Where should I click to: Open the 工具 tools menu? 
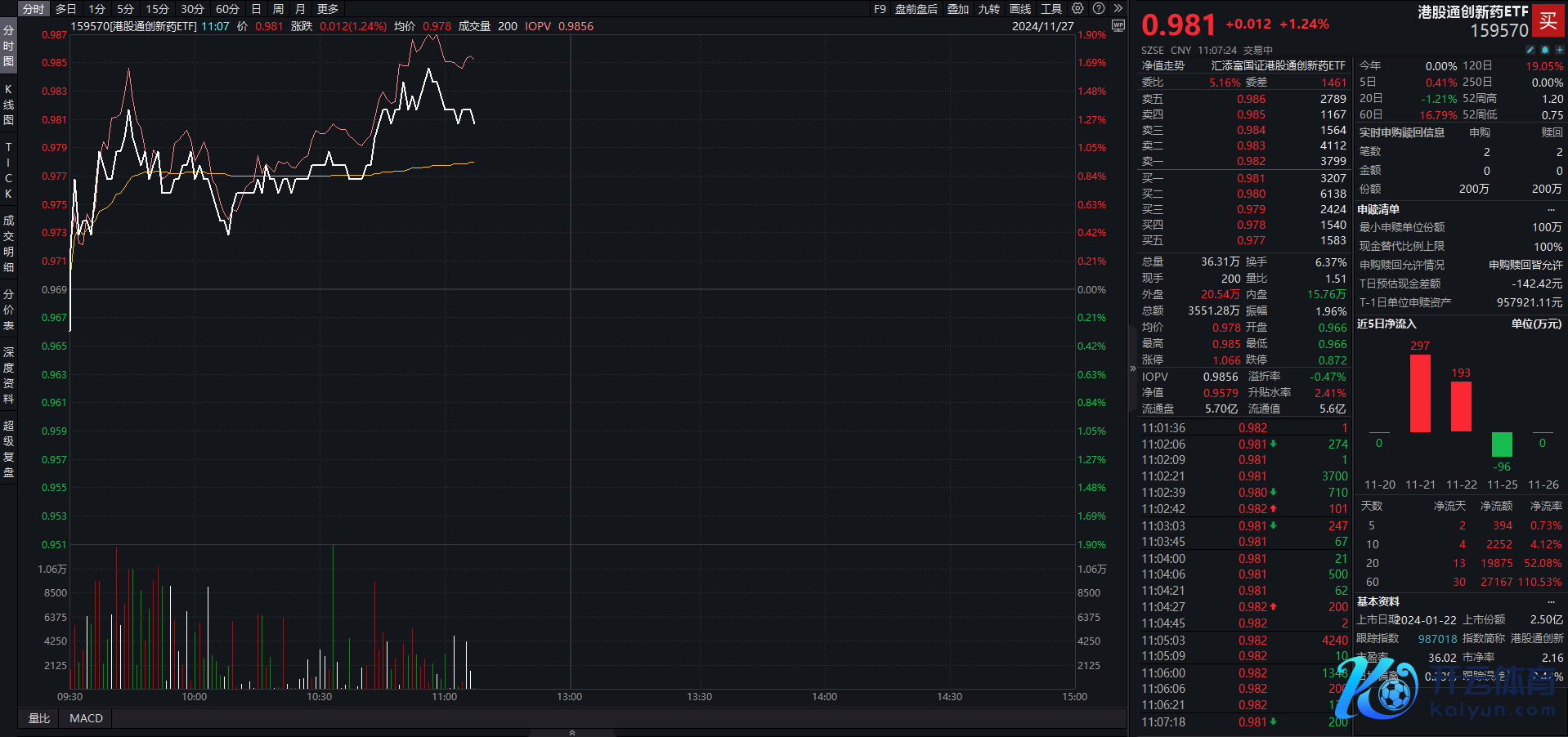point(1051,9)
